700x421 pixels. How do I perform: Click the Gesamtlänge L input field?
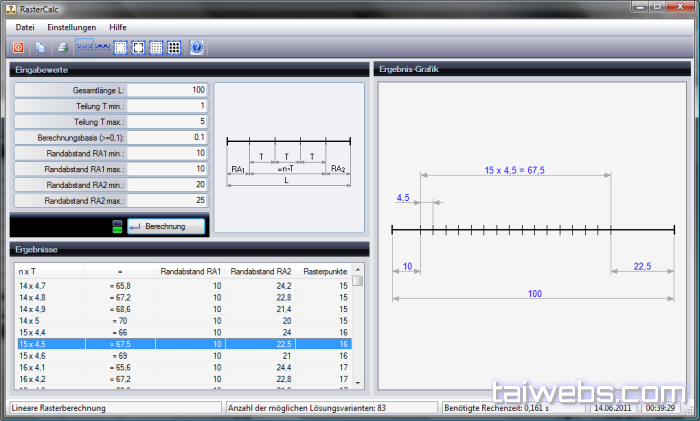click(168, 89)
